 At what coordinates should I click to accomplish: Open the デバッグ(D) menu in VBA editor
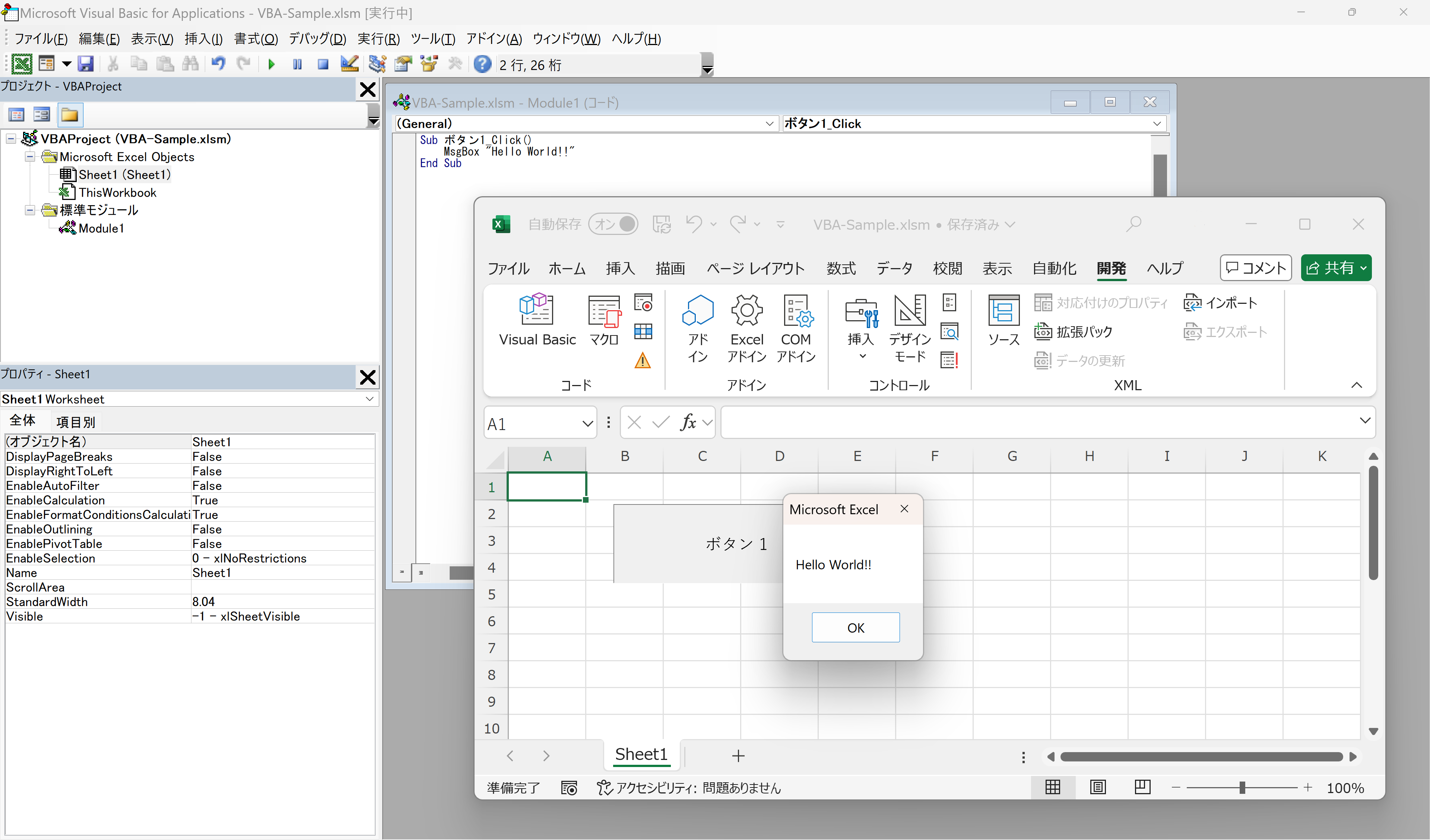(317, 39)
